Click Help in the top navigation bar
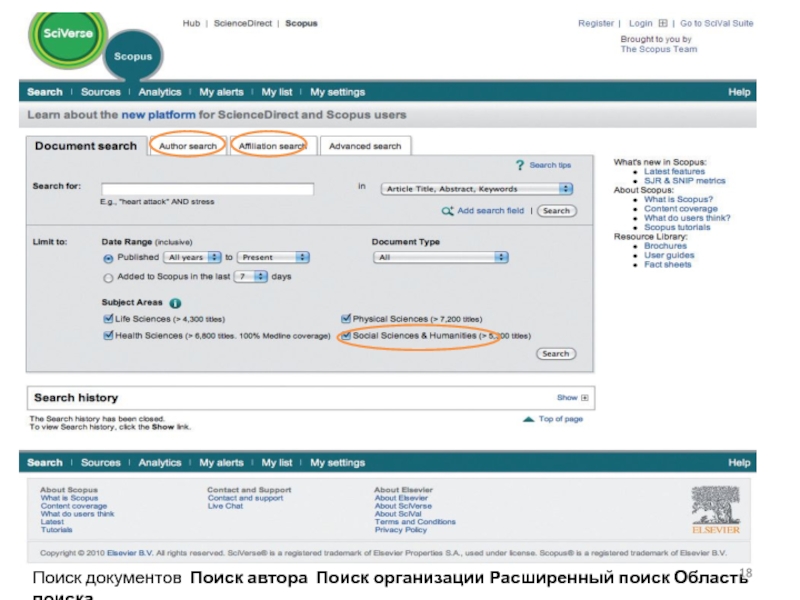The width and height of the screenshot is (800, 600). (x=739, y=92)
